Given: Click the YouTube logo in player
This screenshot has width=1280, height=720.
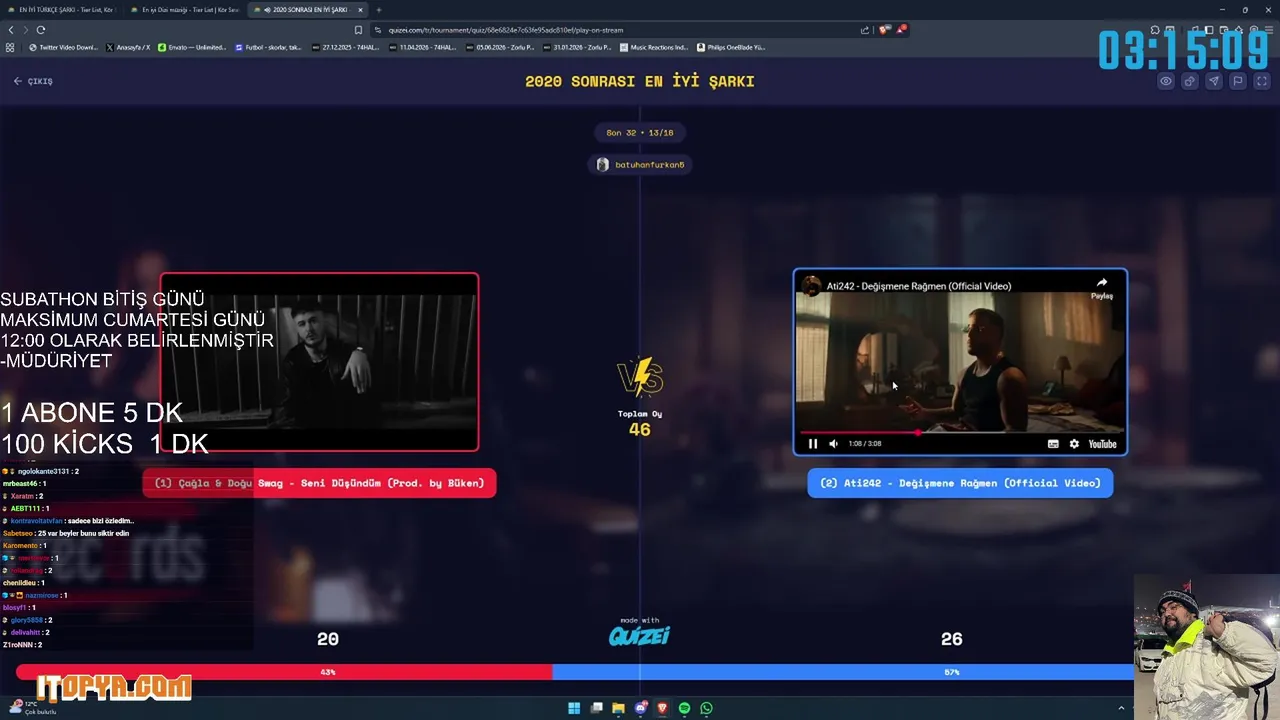Looking at the screenshot, I should tap(1102, 444).
